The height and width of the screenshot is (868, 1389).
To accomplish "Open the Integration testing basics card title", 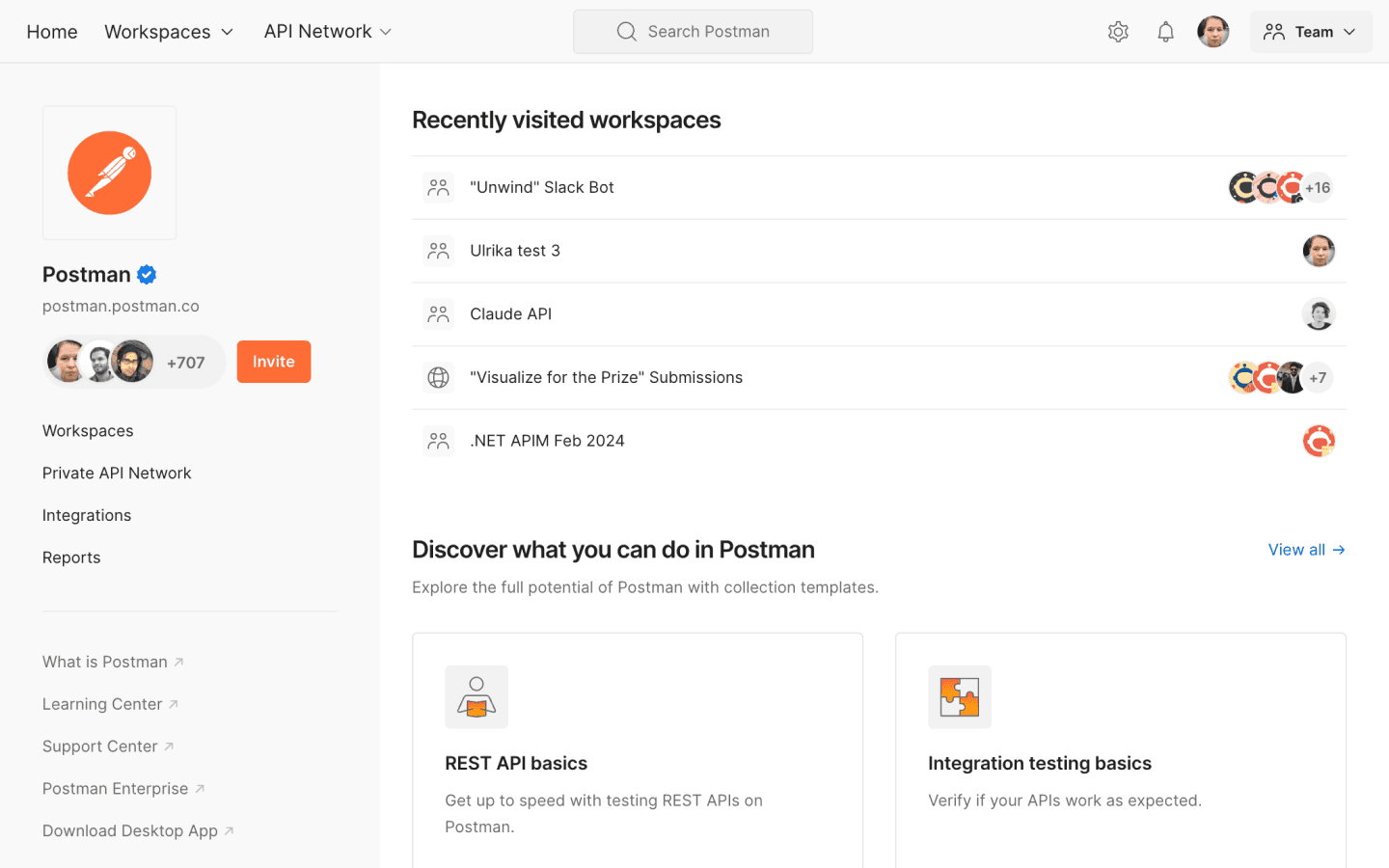I will coord(1040,763).
